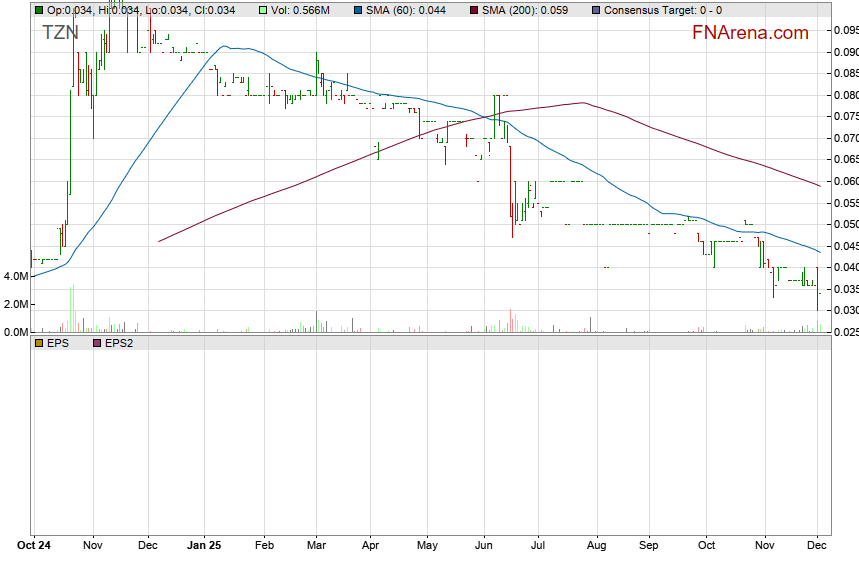Click the Oct 24 date axis label
This screenshot has height=566, width=859.
point(32,547)
